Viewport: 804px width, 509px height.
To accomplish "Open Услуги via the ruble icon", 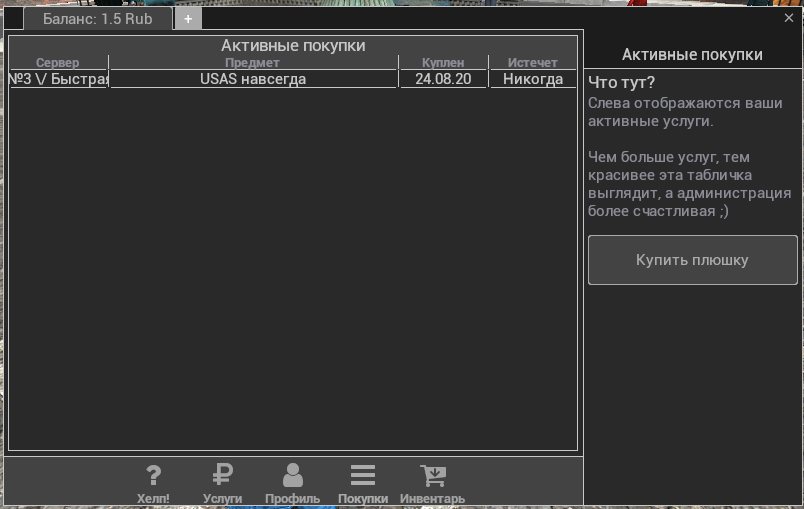I will pyautogui.click(x=222, y=476).
